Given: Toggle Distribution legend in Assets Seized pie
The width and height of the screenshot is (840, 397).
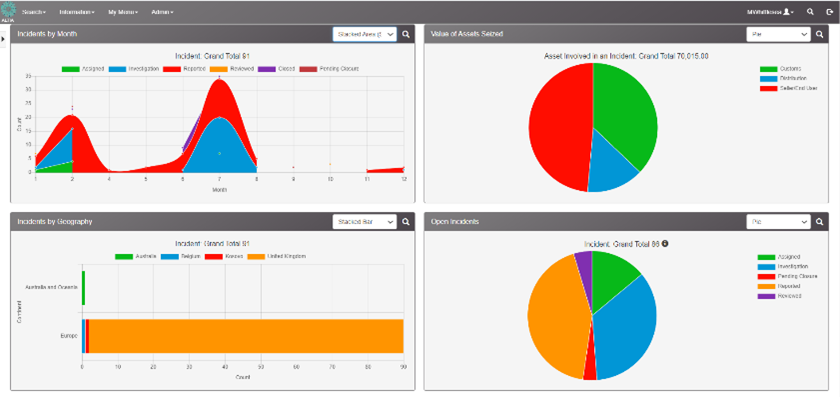Looking at the screenshot, I should tap(783, 78).
